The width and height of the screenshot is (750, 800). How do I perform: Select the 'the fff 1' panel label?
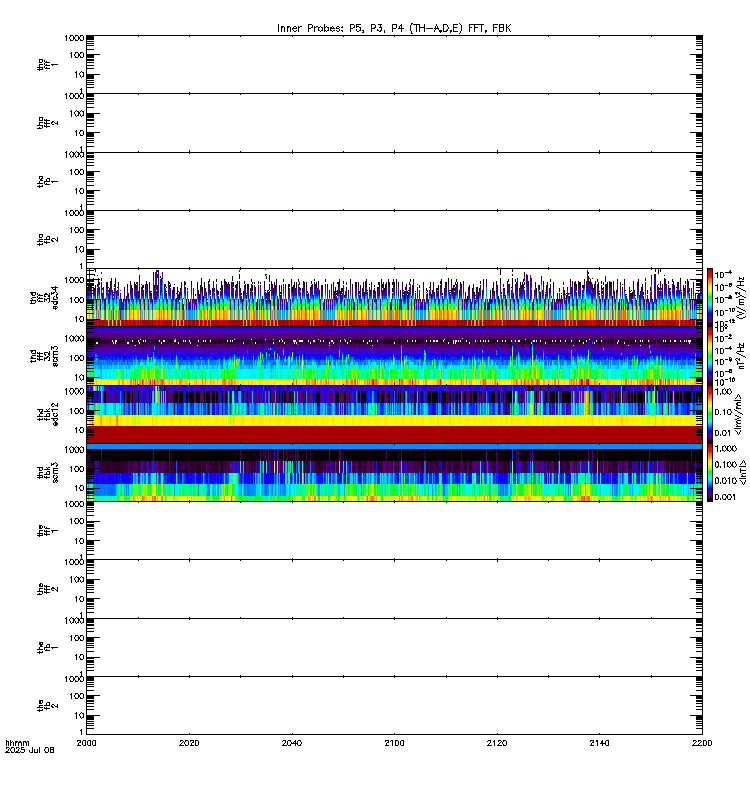[x=47, y=531]
